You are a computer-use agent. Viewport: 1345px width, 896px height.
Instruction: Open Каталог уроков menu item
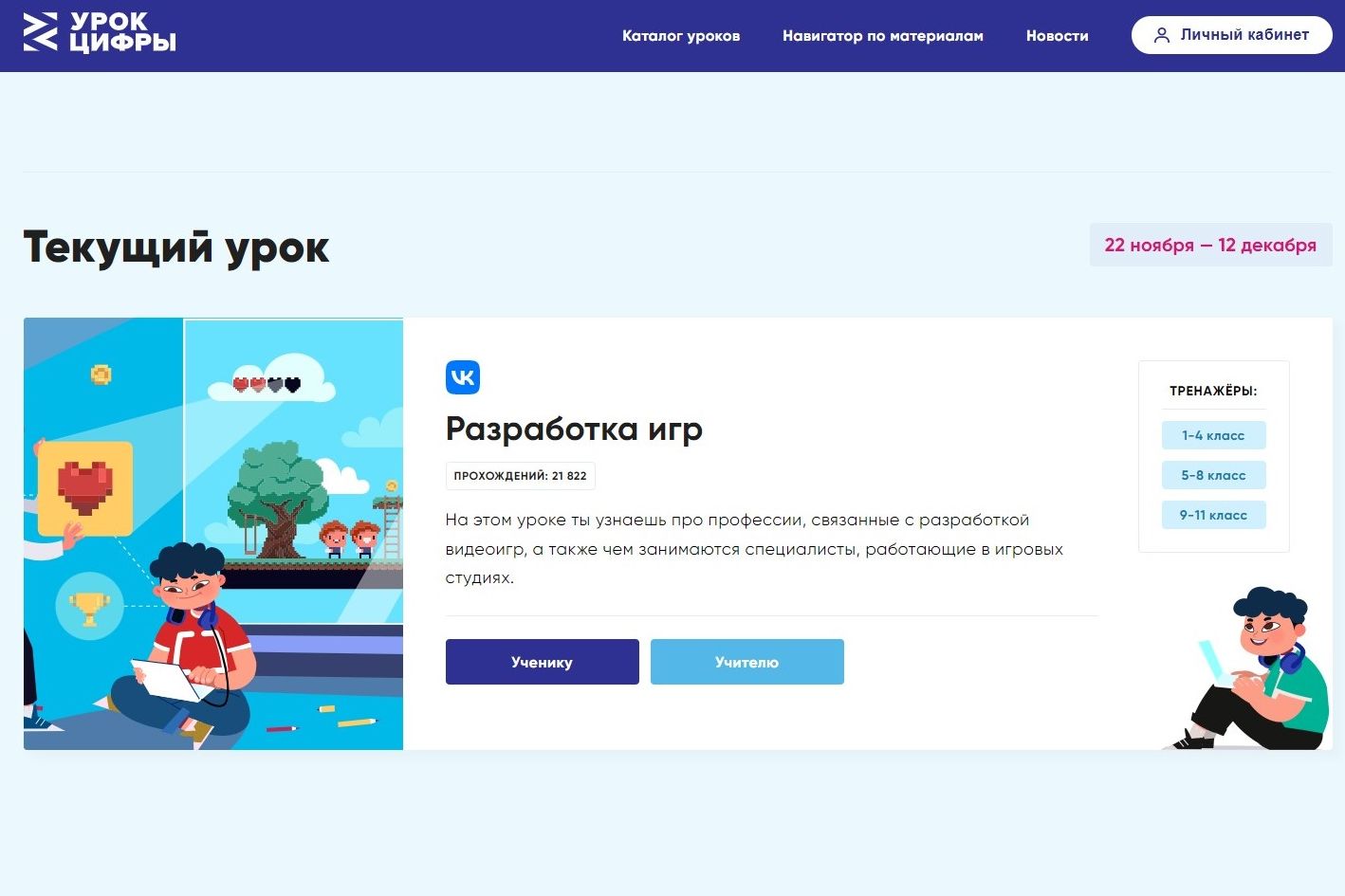[x=681, y=36]
